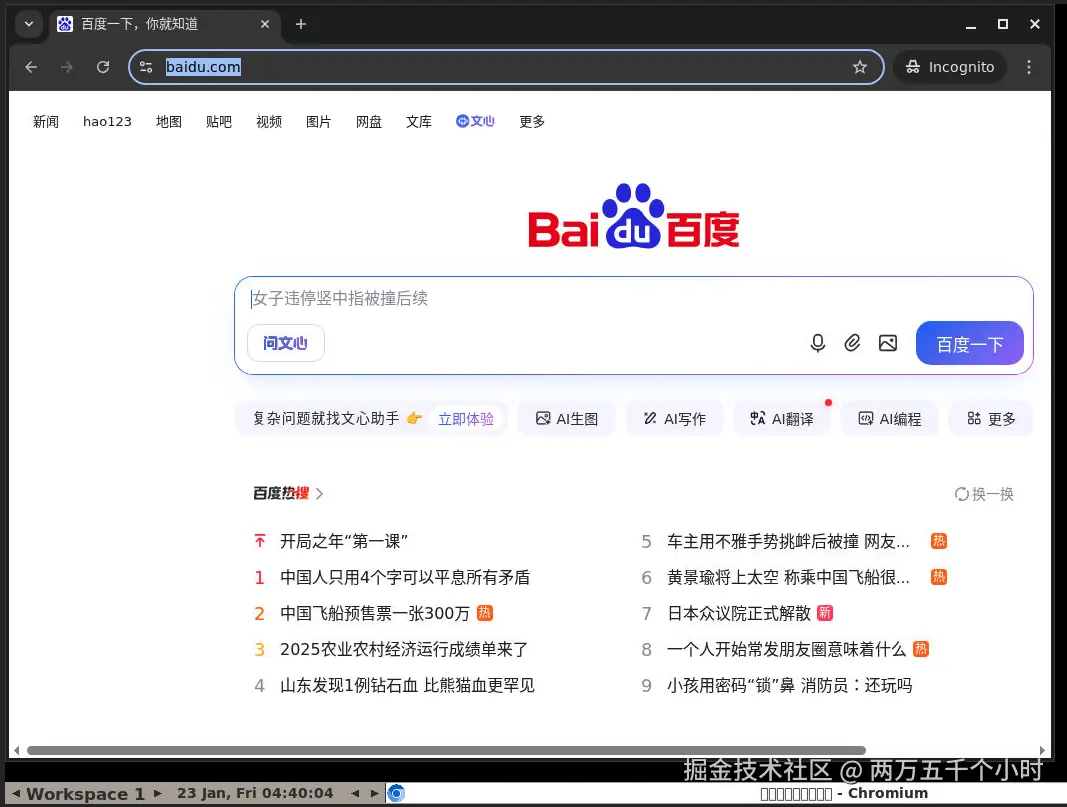Viewport: 1067px width, 807px height.
Task: Expand 更多 AI tools button
Action: pyautogui.click(x=991, y=418)
